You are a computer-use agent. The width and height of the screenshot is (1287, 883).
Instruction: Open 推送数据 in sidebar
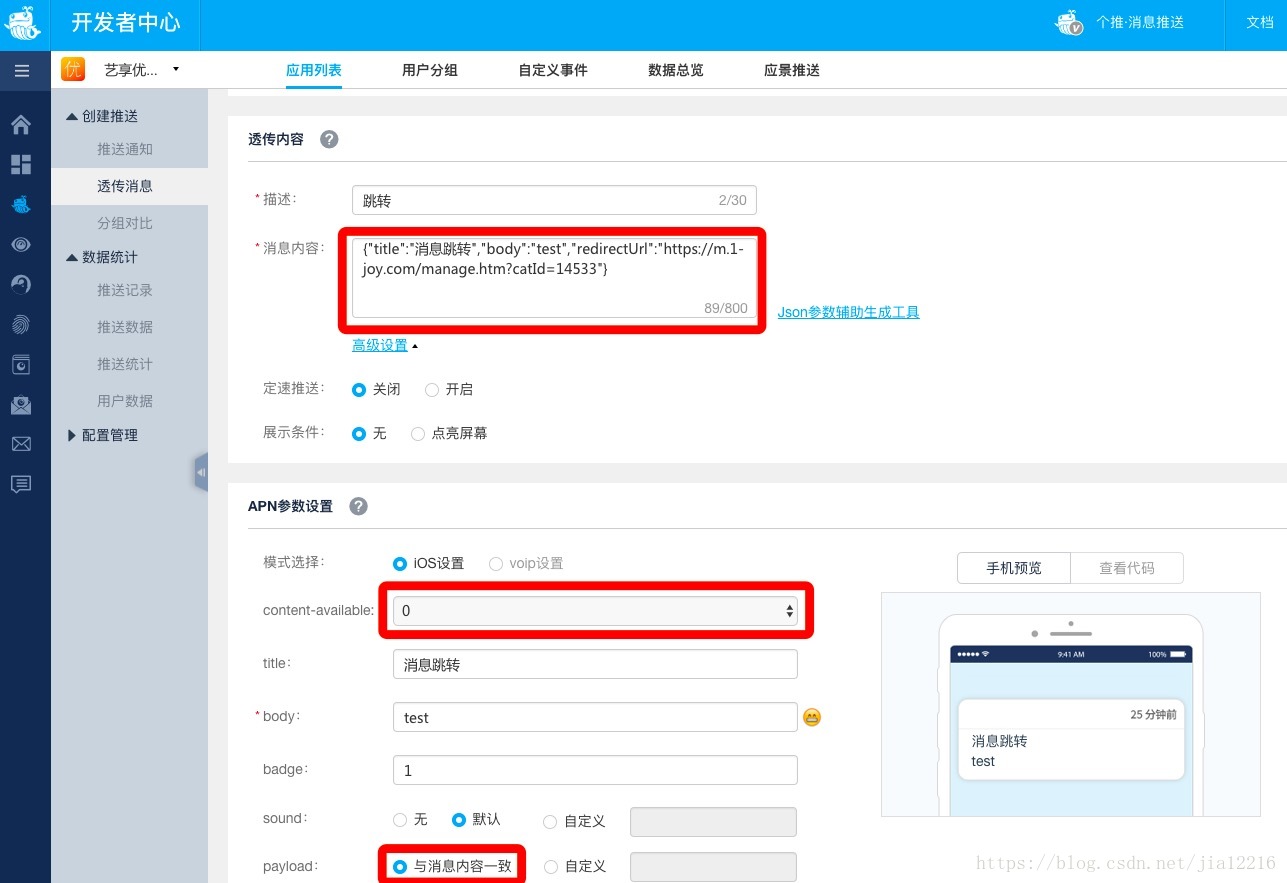click(x=125, y=327)
